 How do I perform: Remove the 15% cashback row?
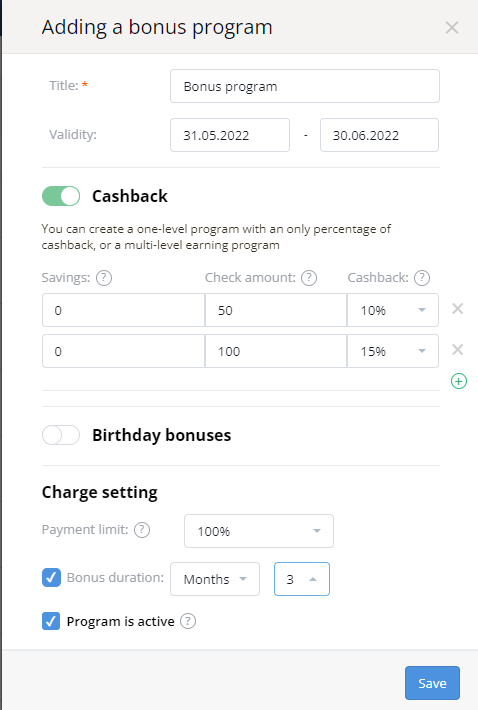pyautogui.click(x=458, y=350)
